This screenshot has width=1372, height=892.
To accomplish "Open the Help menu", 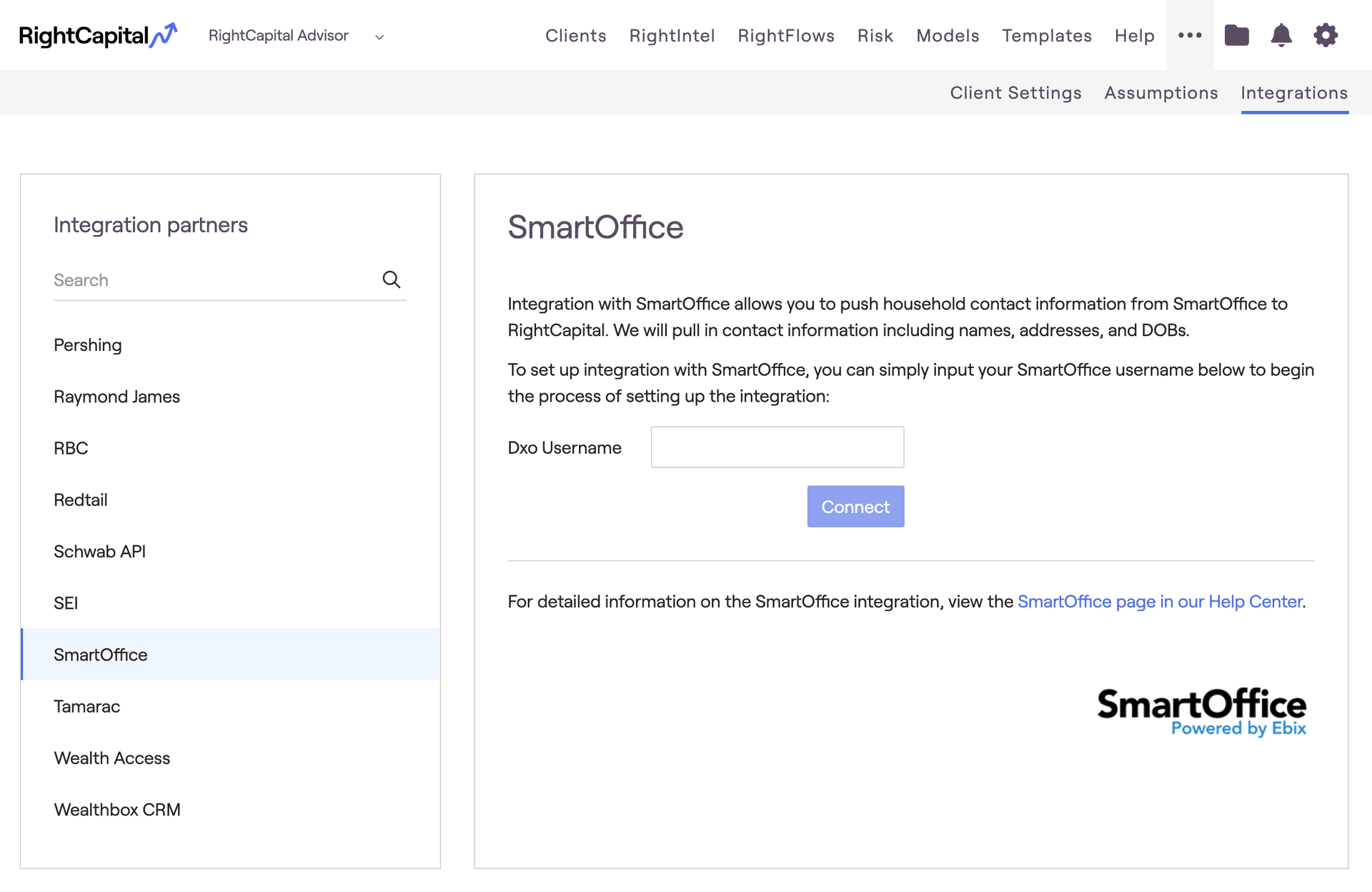I will click(1134, 36).
